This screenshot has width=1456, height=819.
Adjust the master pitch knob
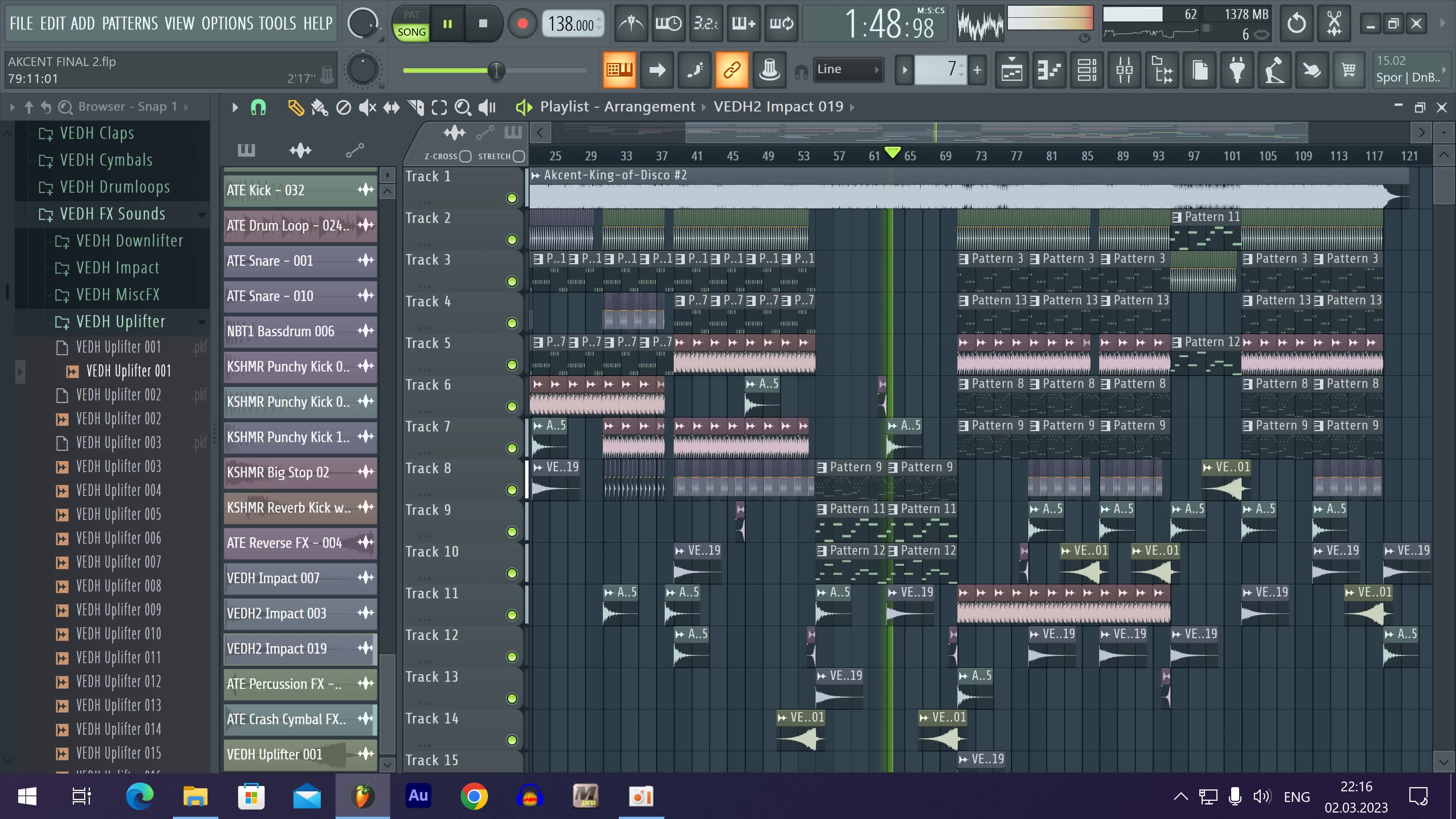pos(362,70)
